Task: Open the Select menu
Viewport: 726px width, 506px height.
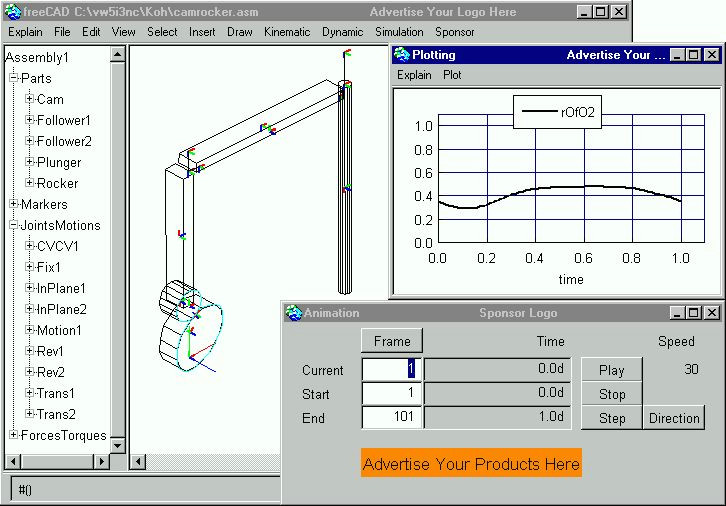Action: (163, 32)
